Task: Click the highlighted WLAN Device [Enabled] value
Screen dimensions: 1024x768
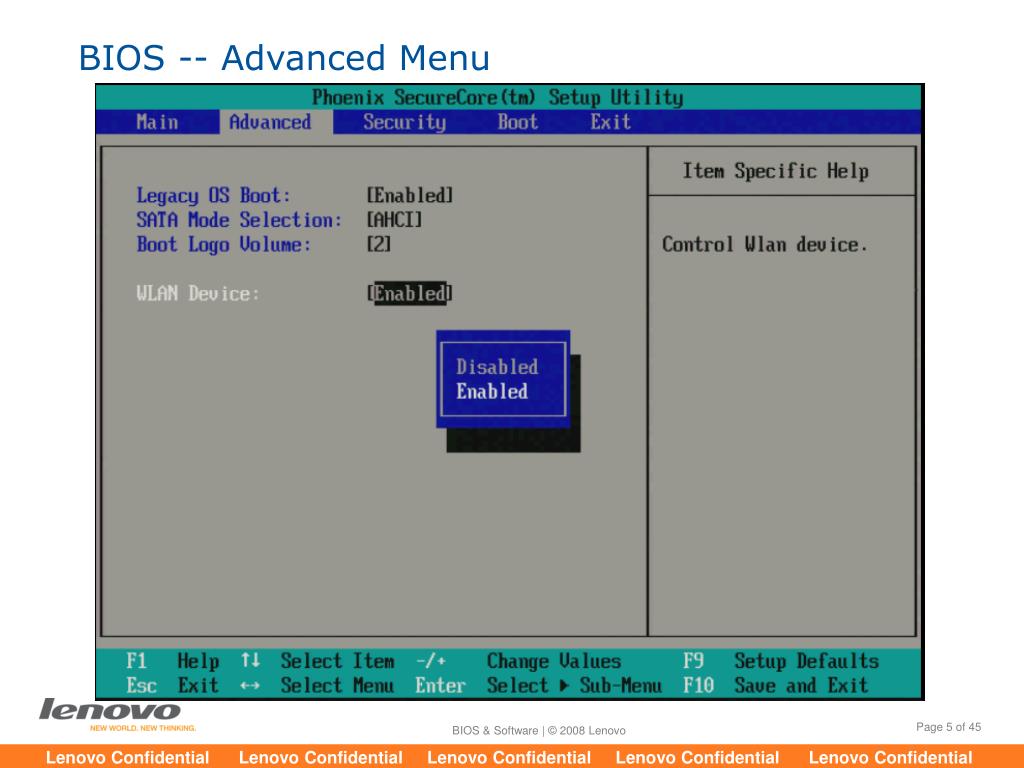Action: point(409,294)
